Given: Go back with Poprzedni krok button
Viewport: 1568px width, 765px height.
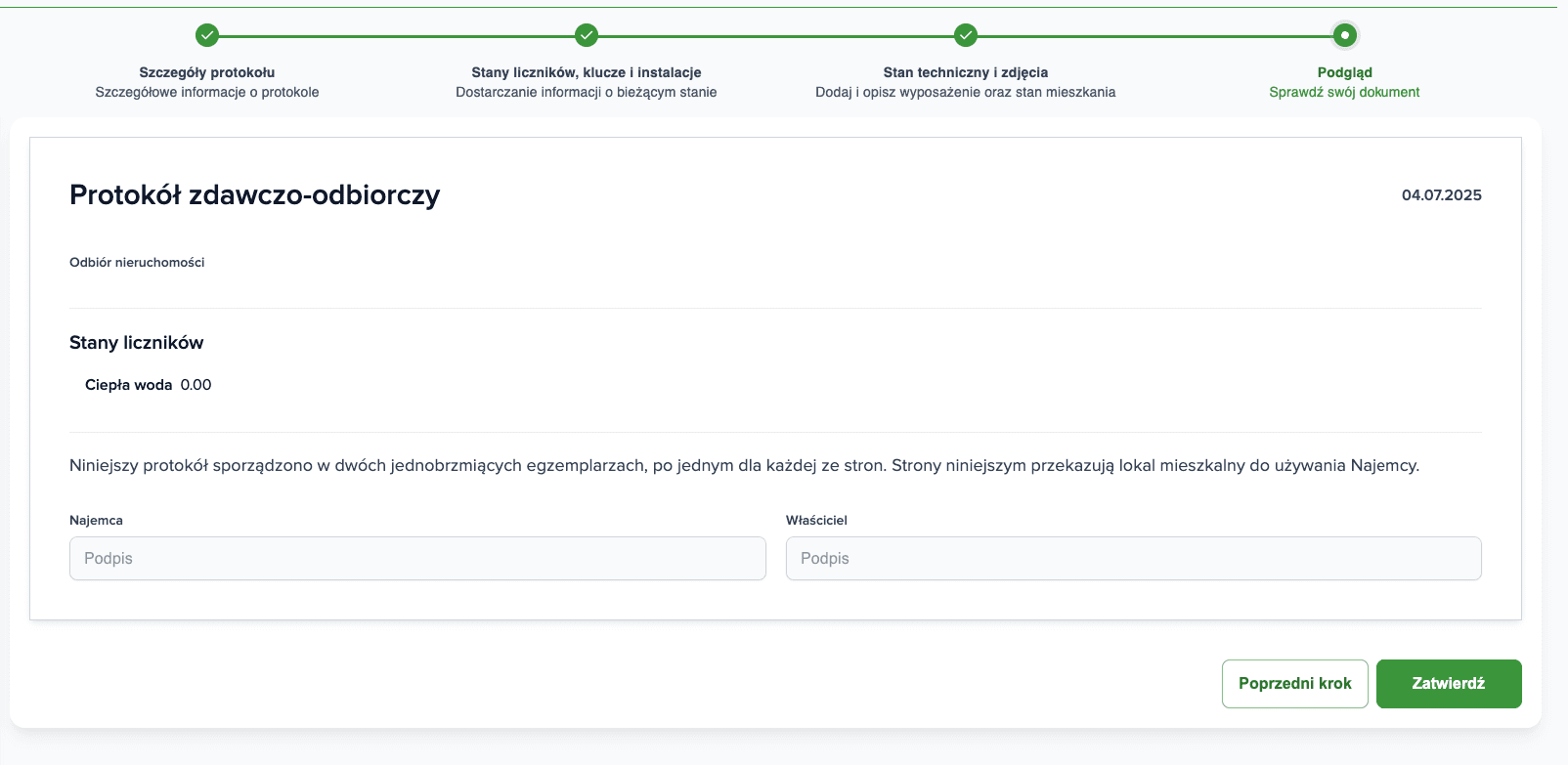Looking at the screenshot, I should tap(1295, 684).
